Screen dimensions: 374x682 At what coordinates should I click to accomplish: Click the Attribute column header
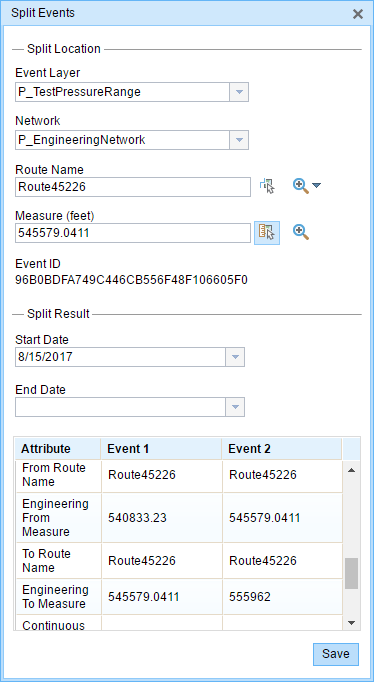point(57,448)
